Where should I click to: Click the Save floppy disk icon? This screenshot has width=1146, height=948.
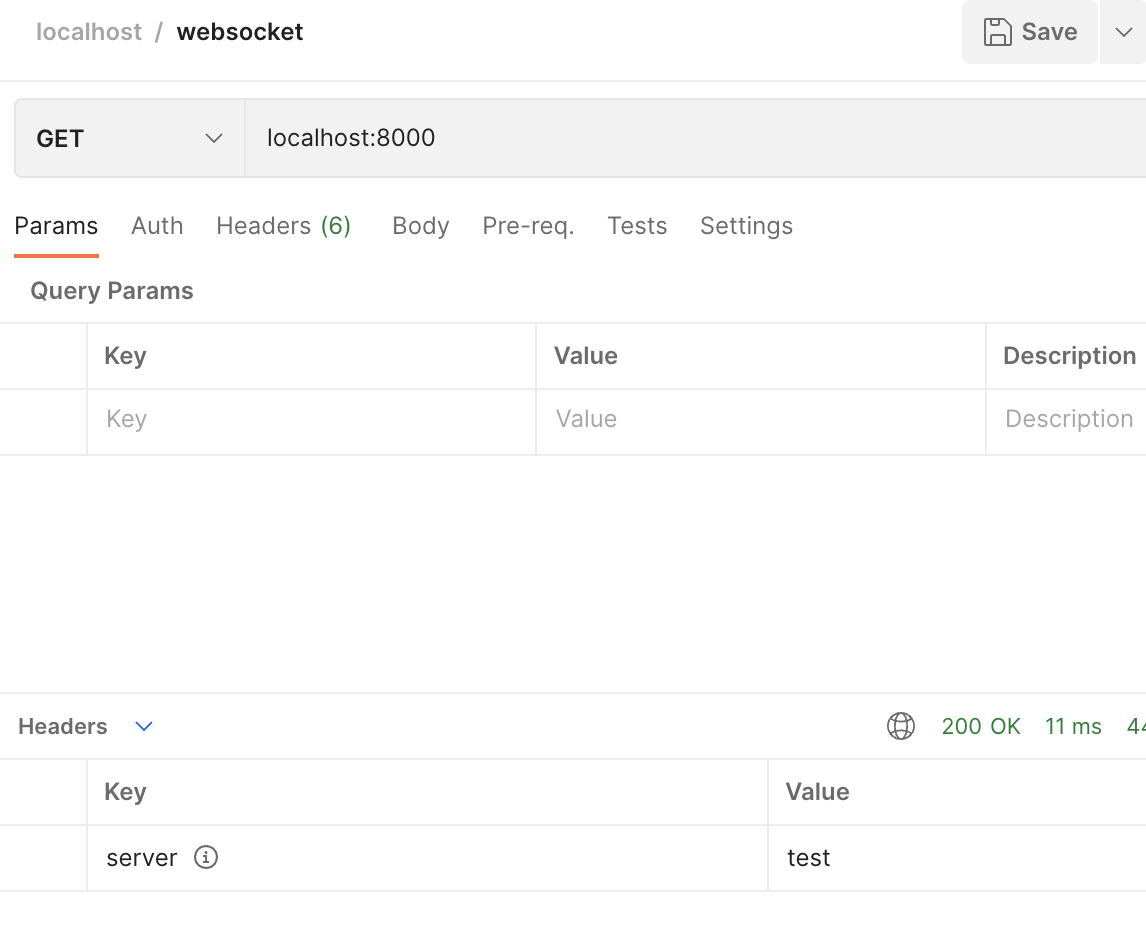997,32
